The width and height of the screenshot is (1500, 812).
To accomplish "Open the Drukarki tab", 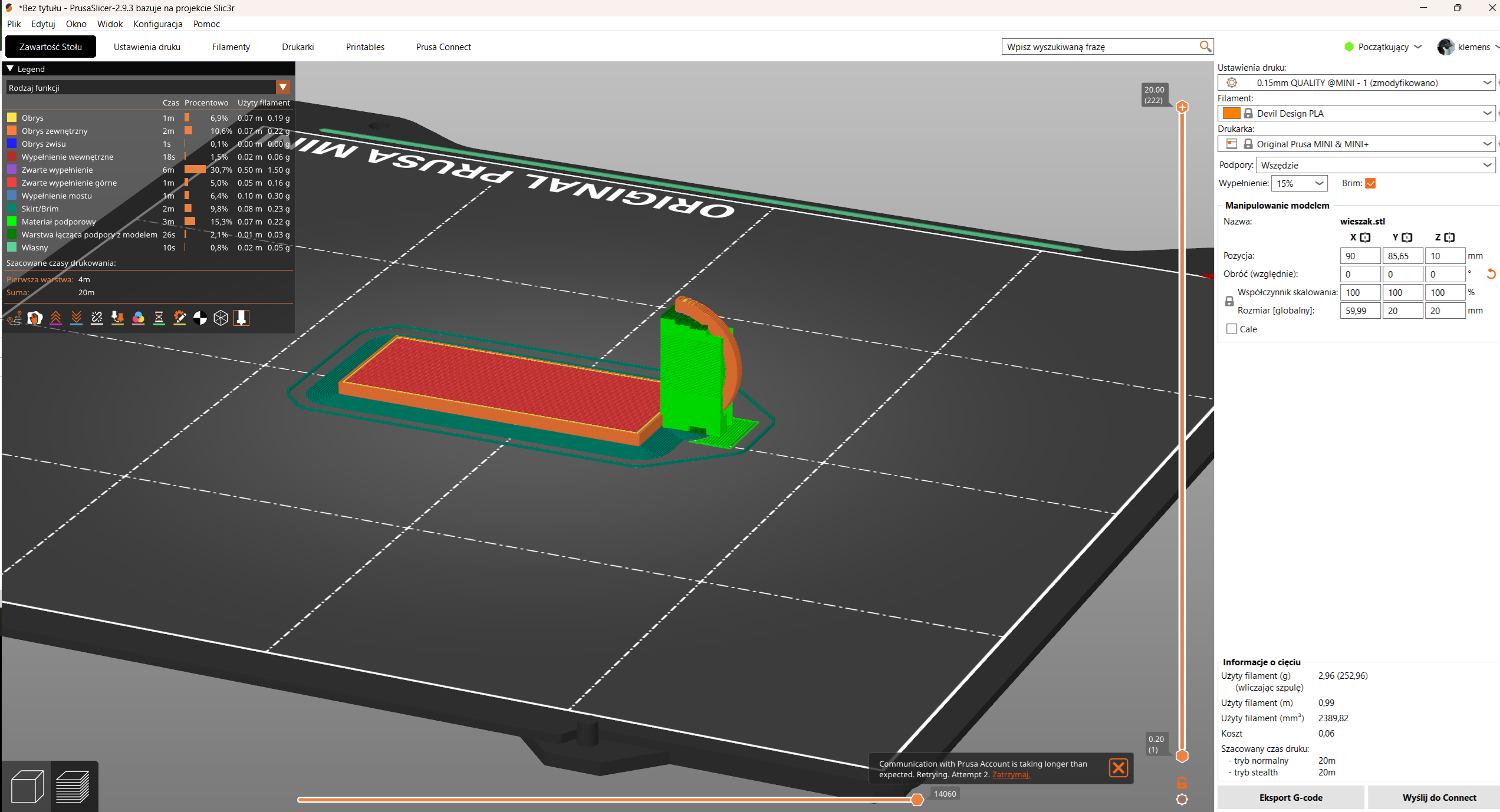I will tap(298, 47).
